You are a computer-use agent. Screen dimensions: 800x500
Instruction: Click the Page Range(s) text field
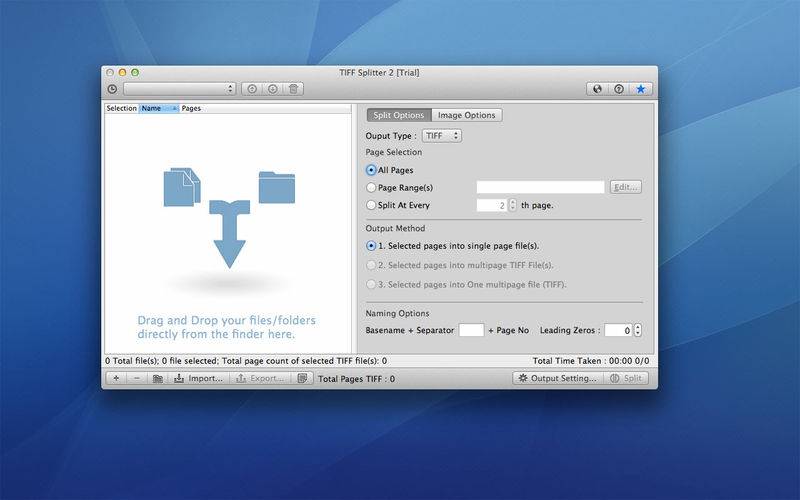(540, 187)
